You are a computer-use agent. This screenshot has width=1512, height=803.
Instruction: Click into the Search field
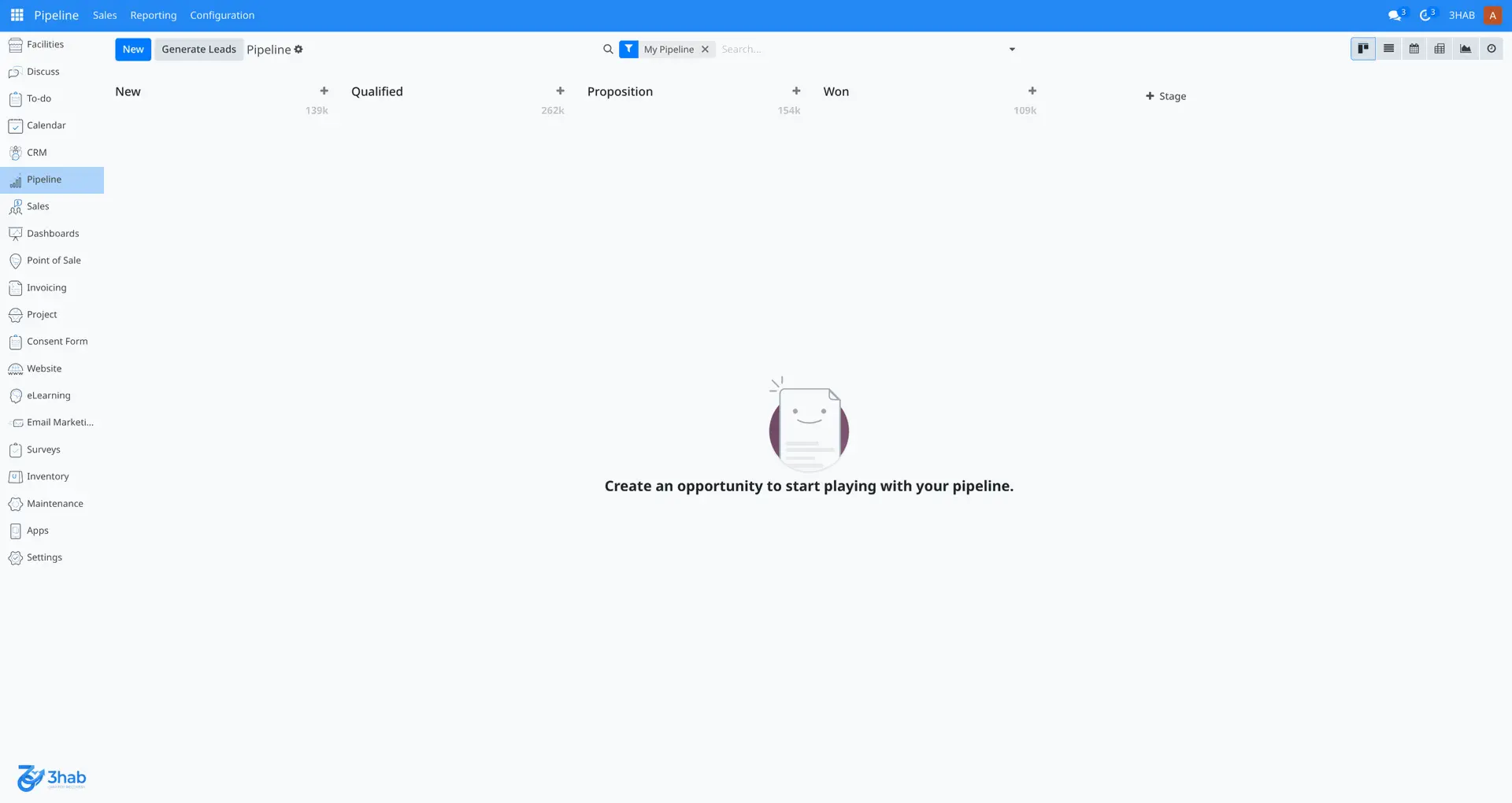point(858,50)
